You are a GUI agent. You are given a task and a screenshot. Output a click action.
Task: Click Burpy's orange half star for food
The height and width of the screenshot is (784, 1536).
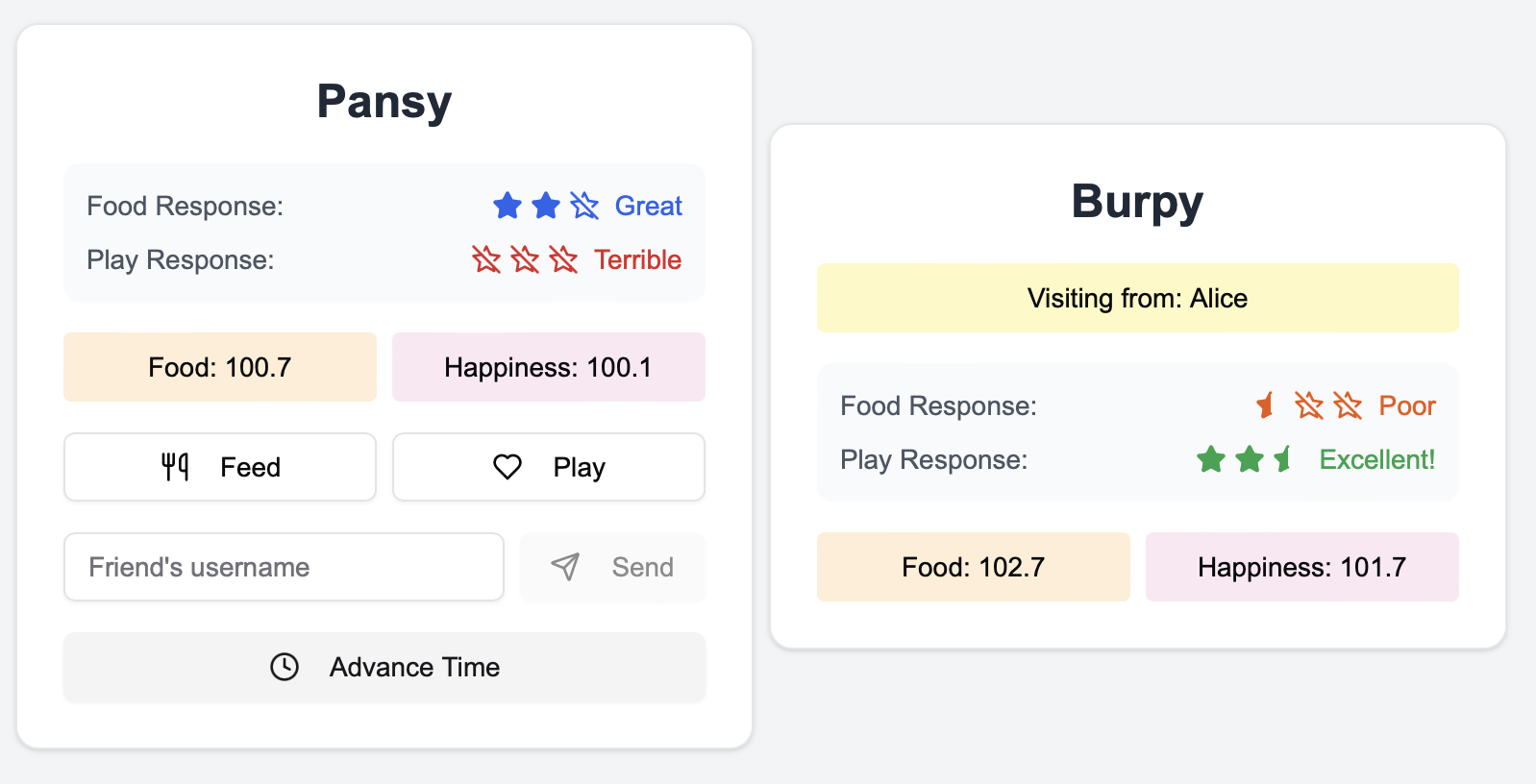coord(1267,405)
